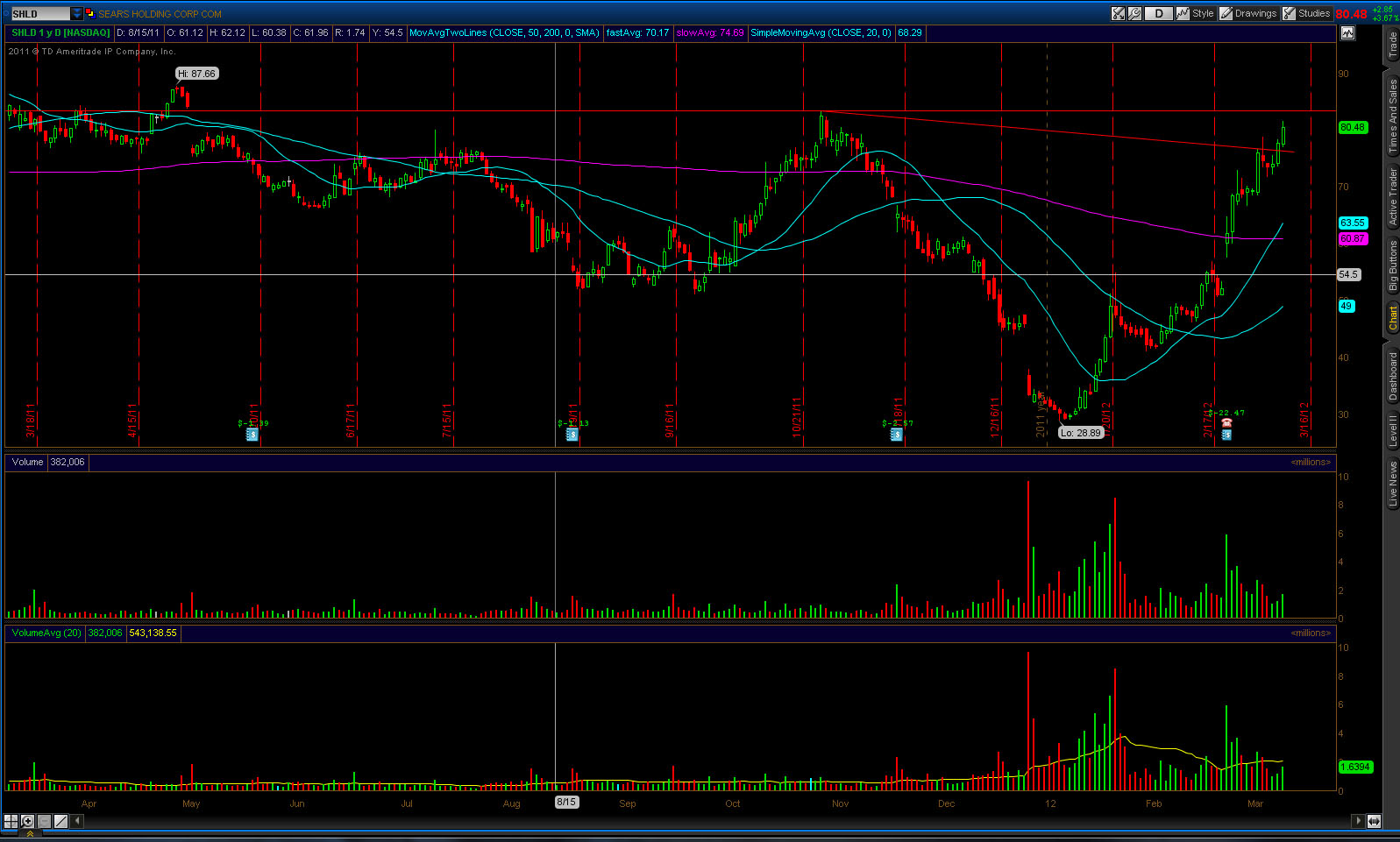Open the symbol dropdown arrow next to SHLD
1400x842 pixels.
77,13
